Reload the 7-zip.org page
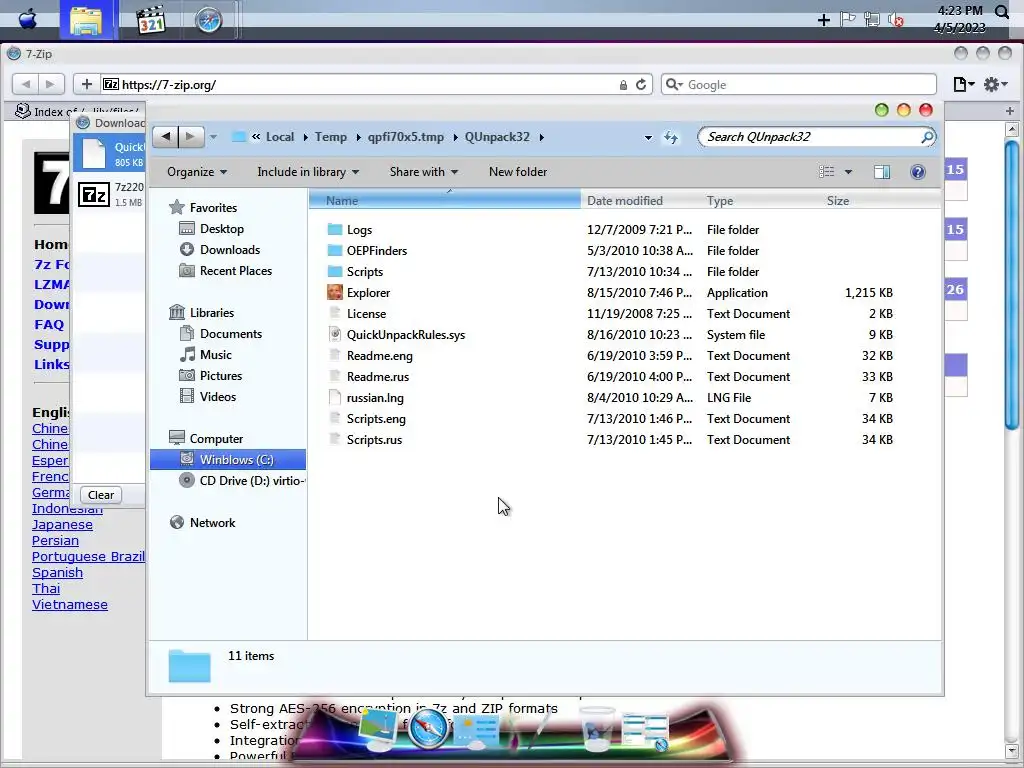This screenshot has width=1024, height=768. click(x=641, y=85)
